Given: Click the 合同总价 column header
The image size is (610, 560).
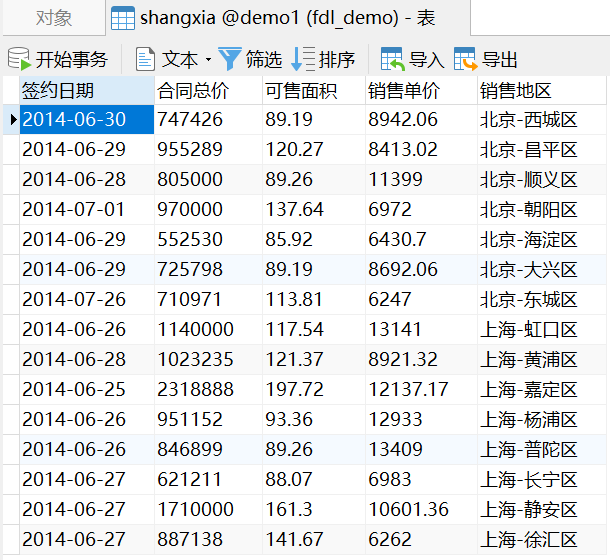Looking at the screenshot, I should [209, 91].
